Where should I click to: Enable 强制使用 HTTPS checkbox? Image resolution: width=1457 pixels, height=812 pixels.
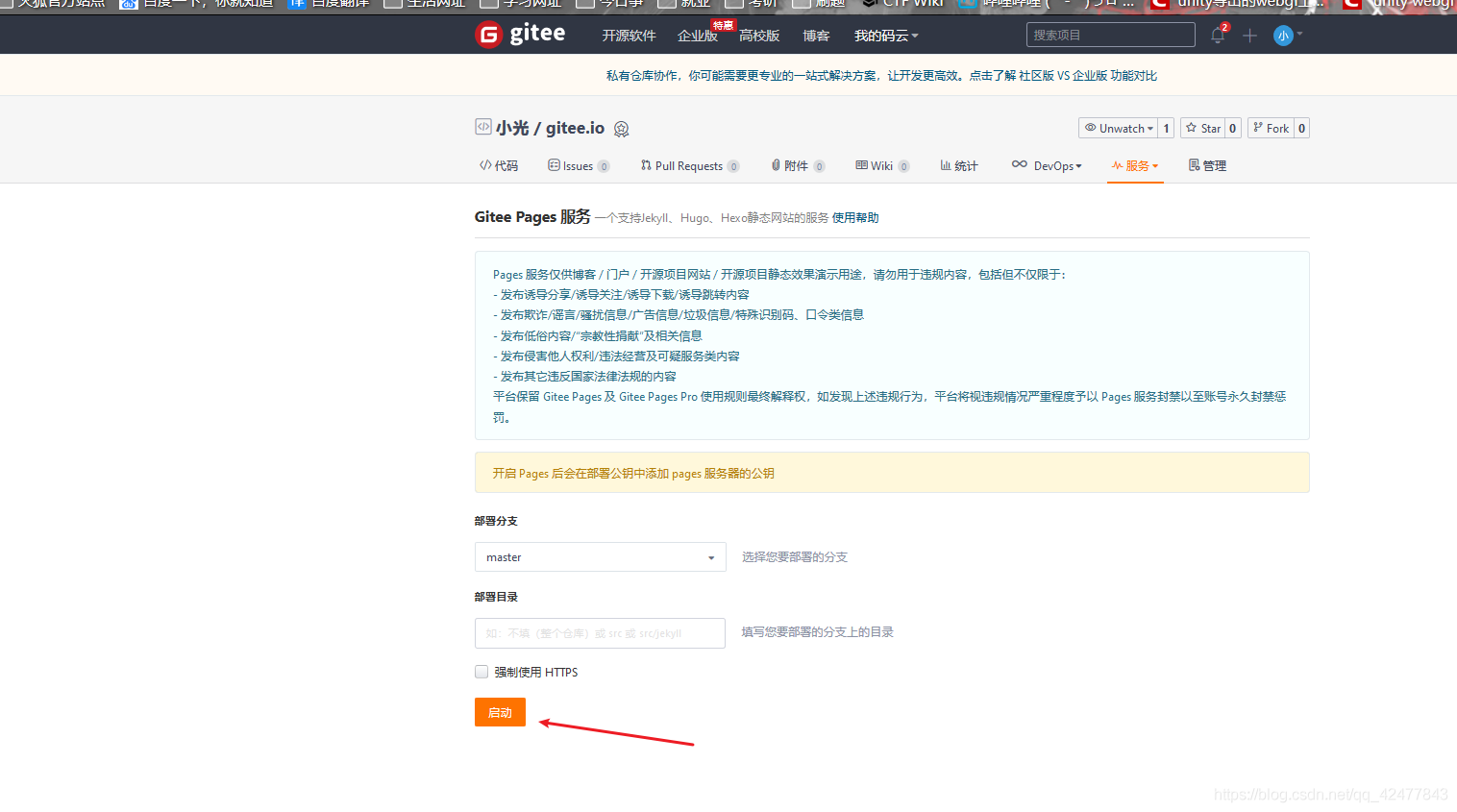tap(482, 671)
